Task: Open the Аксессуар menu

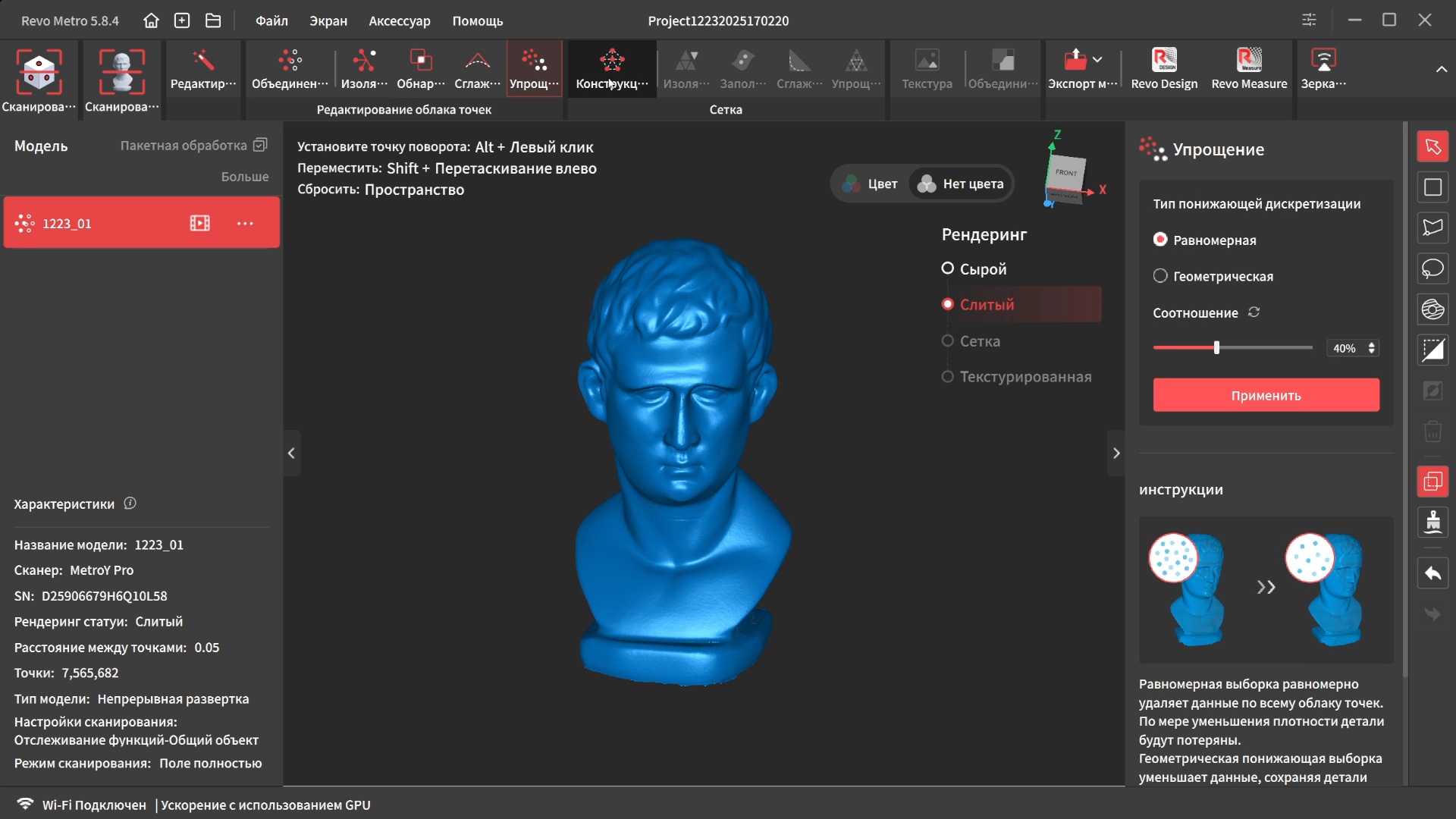Action: [x=399, y=20]
